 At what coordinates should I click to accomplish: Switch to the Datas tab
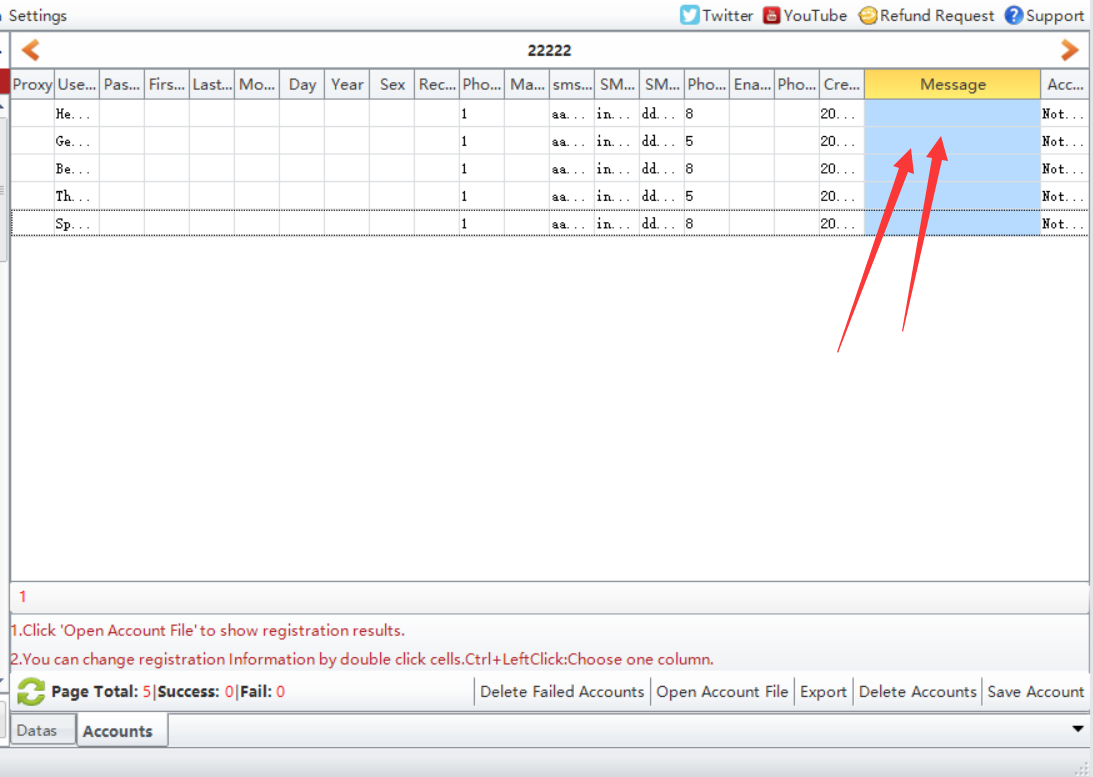click(37, 731)
